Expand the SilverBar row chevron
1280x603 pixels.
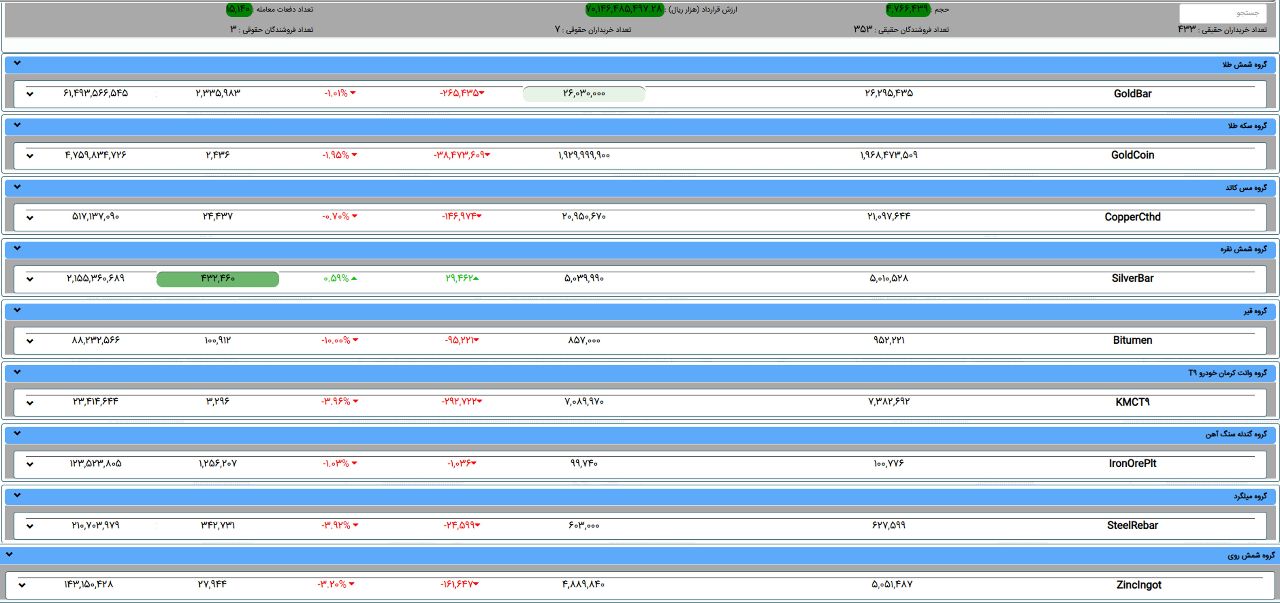pos(30,279)
